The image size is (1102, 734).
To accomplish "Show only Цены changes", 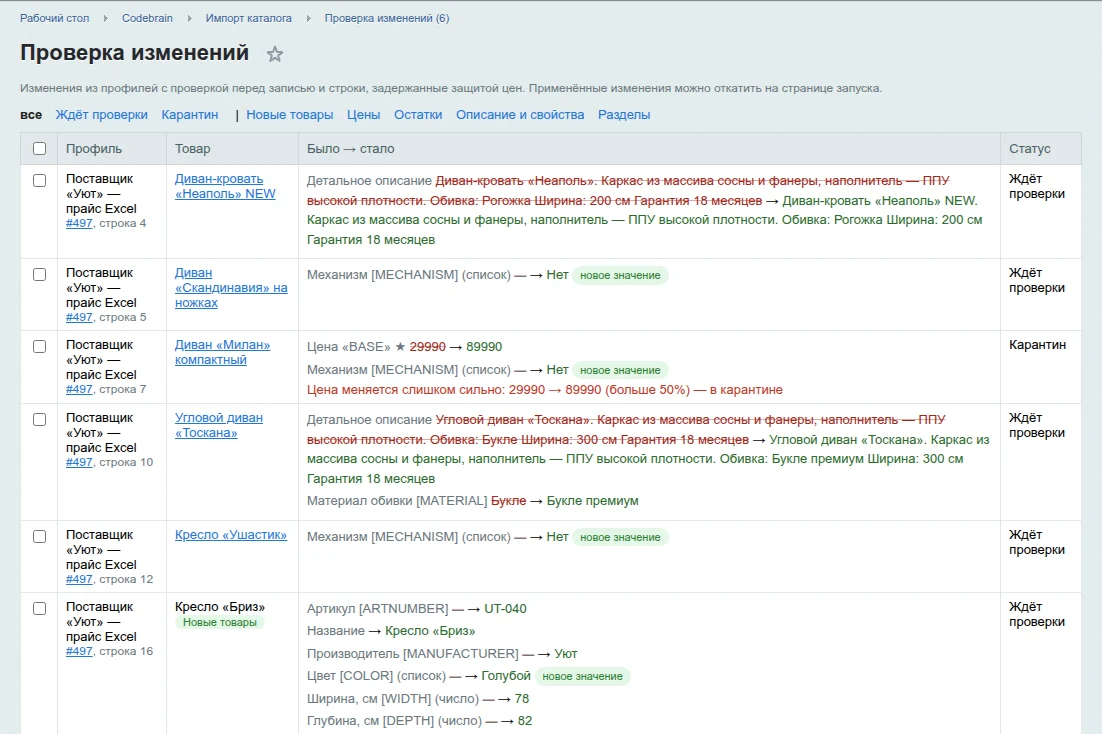I will [x=363, y=115].
